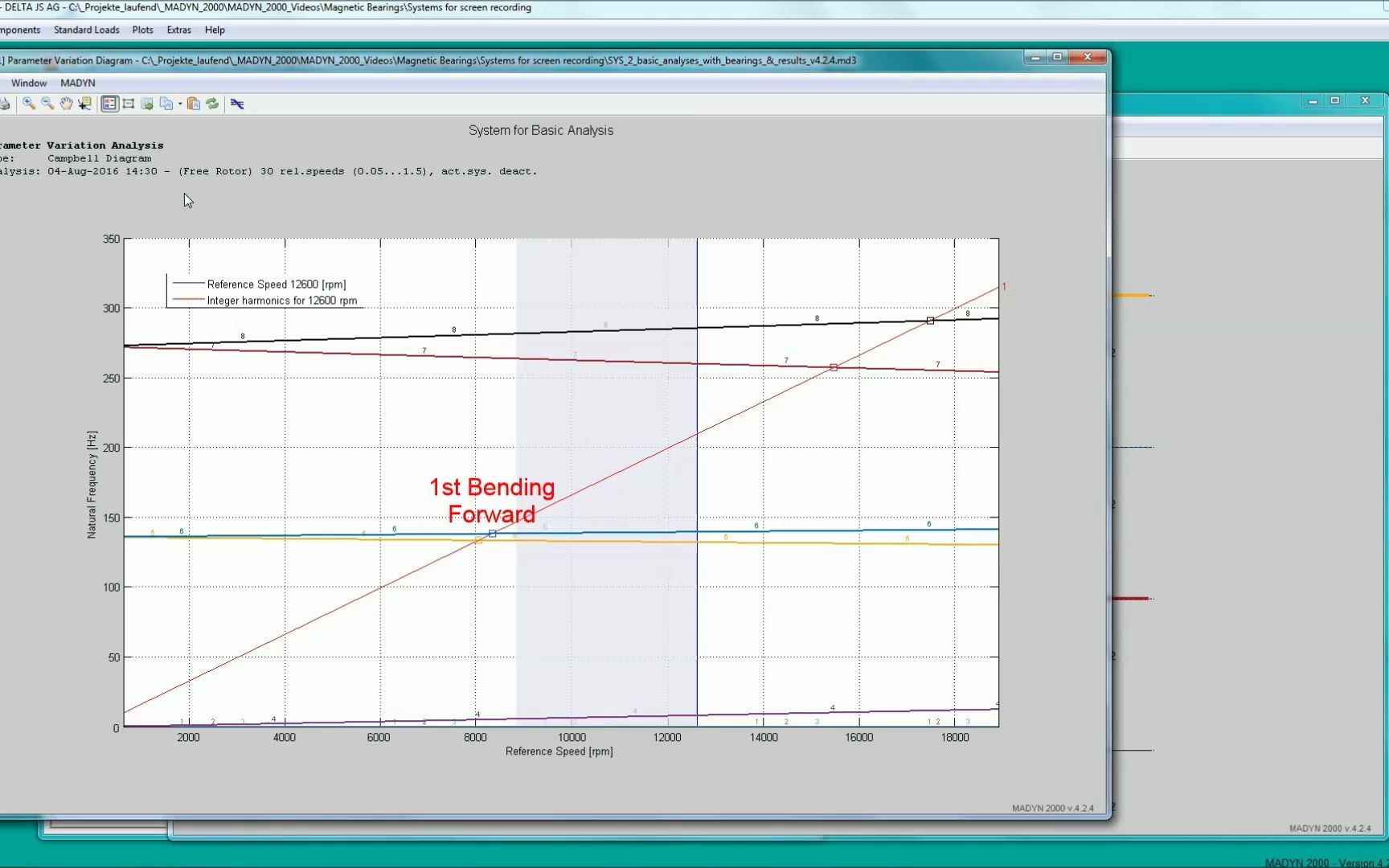Close the Parameter Variation Diagram window
This screenshot has height=868, width=1389.
[1088, 57]
